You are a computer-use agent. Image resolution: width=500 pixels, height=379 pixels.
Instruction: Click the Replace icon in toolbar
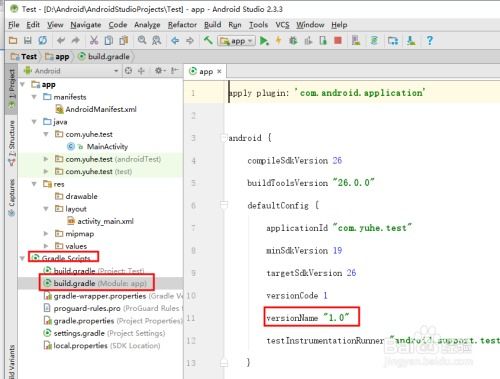[156, 41]
